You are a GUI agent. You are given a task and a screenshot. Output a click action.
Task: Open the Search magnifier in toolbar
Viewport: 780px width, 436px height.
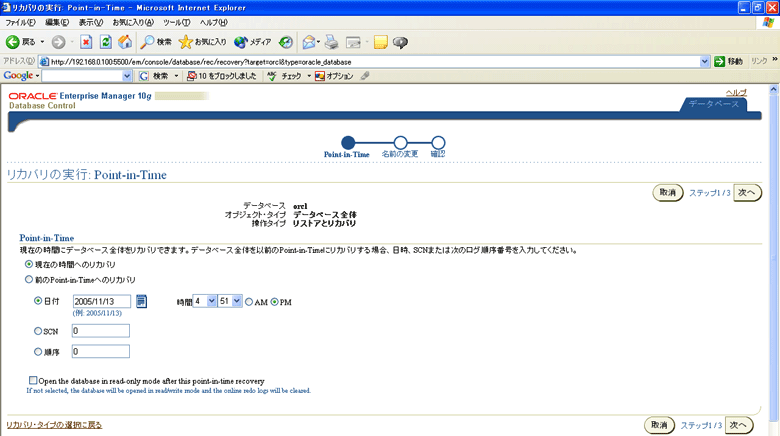click(147, 42)
